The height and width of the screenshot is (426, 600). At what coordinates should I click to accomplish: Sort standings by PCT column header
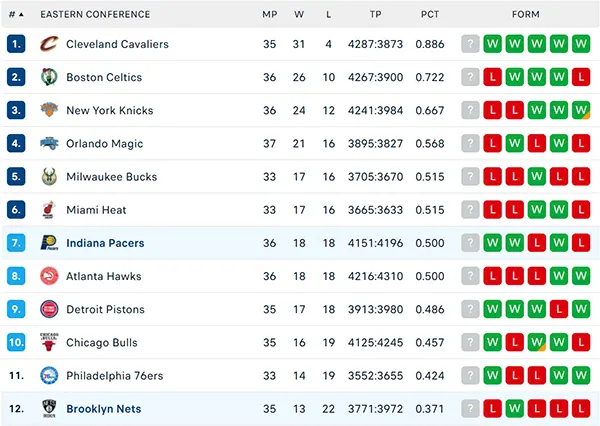[x=430, y=15]
